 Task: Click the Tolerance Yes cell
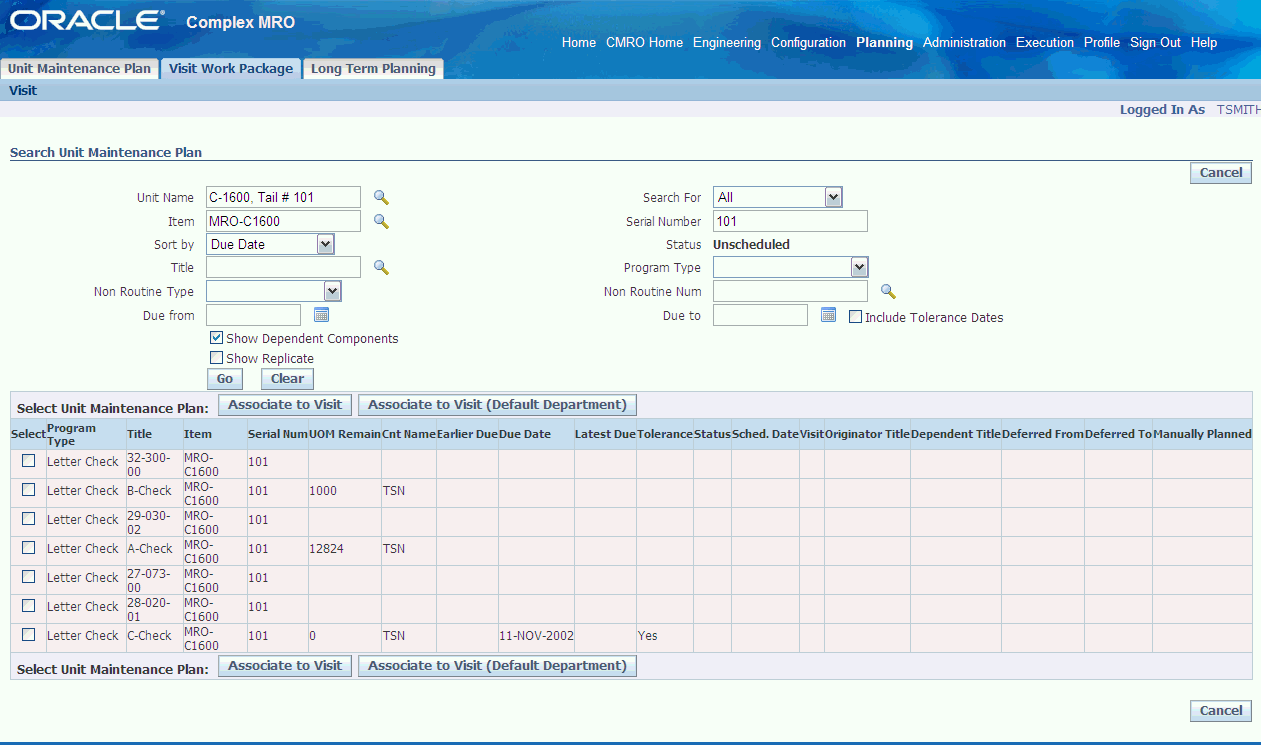pos(648,635)
